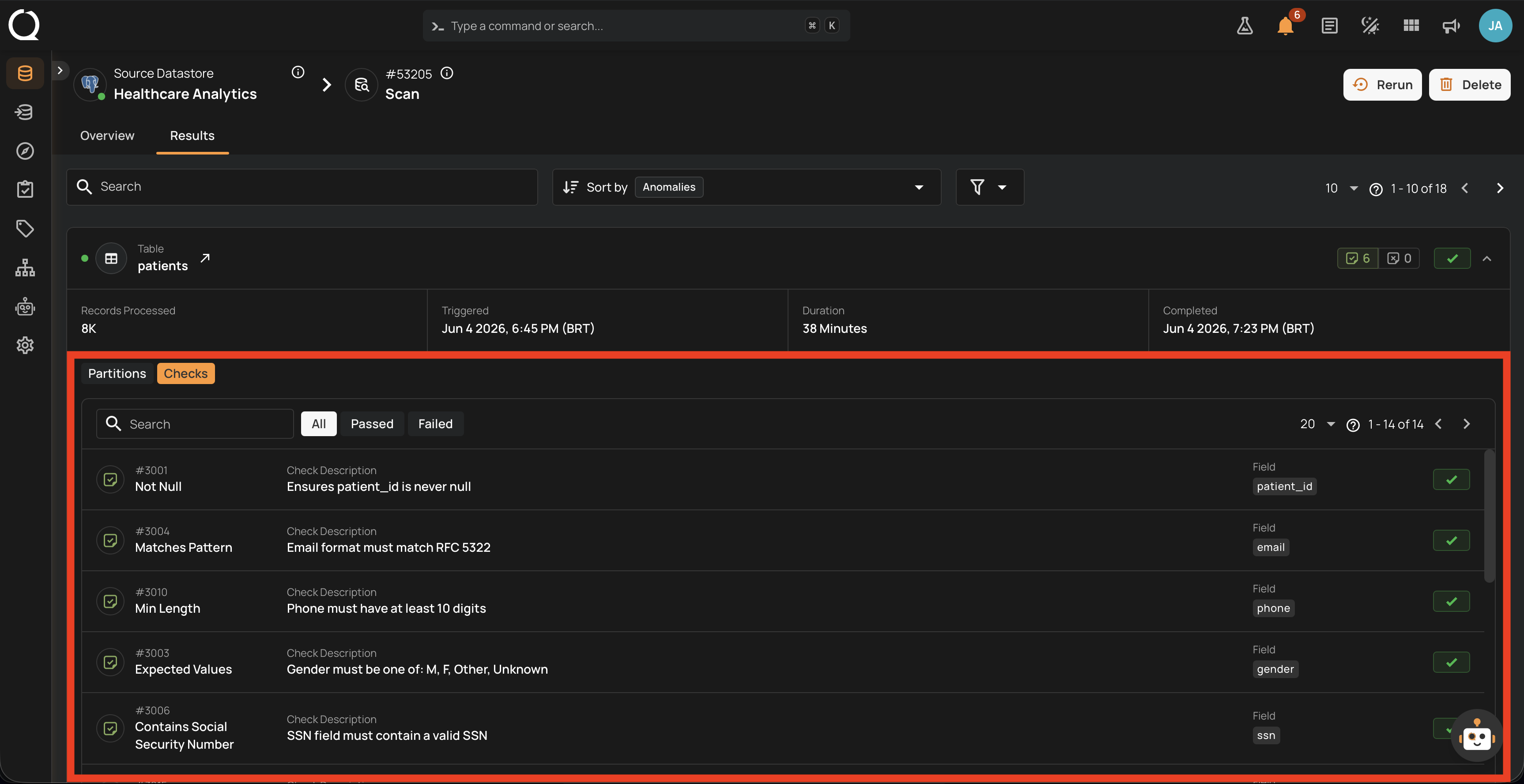Viewport: 1524px width, 784px height.
Task: Go to next page of 18 results
Action: [x=1500, y=188]
